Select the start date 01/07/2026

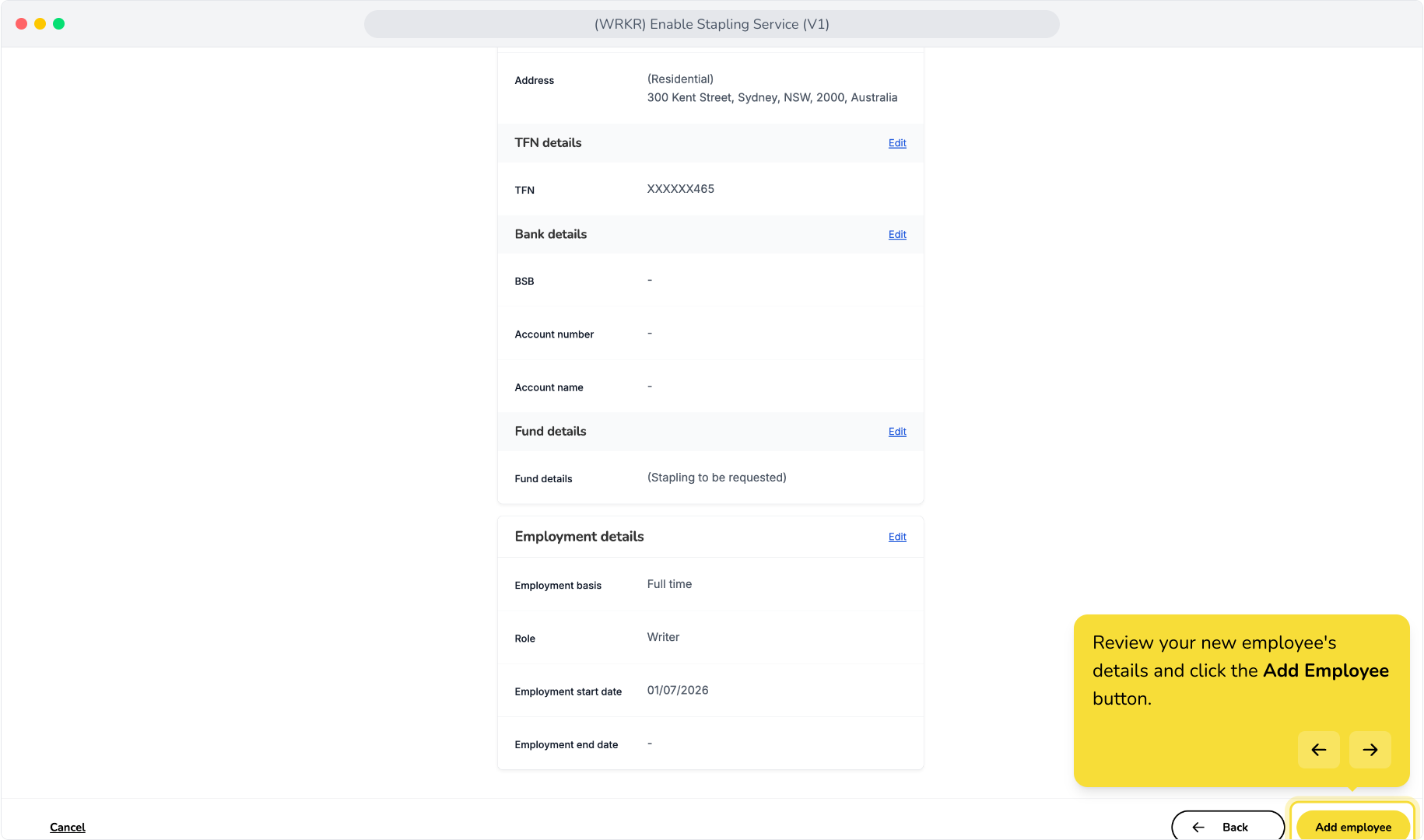tap(678, 690)
